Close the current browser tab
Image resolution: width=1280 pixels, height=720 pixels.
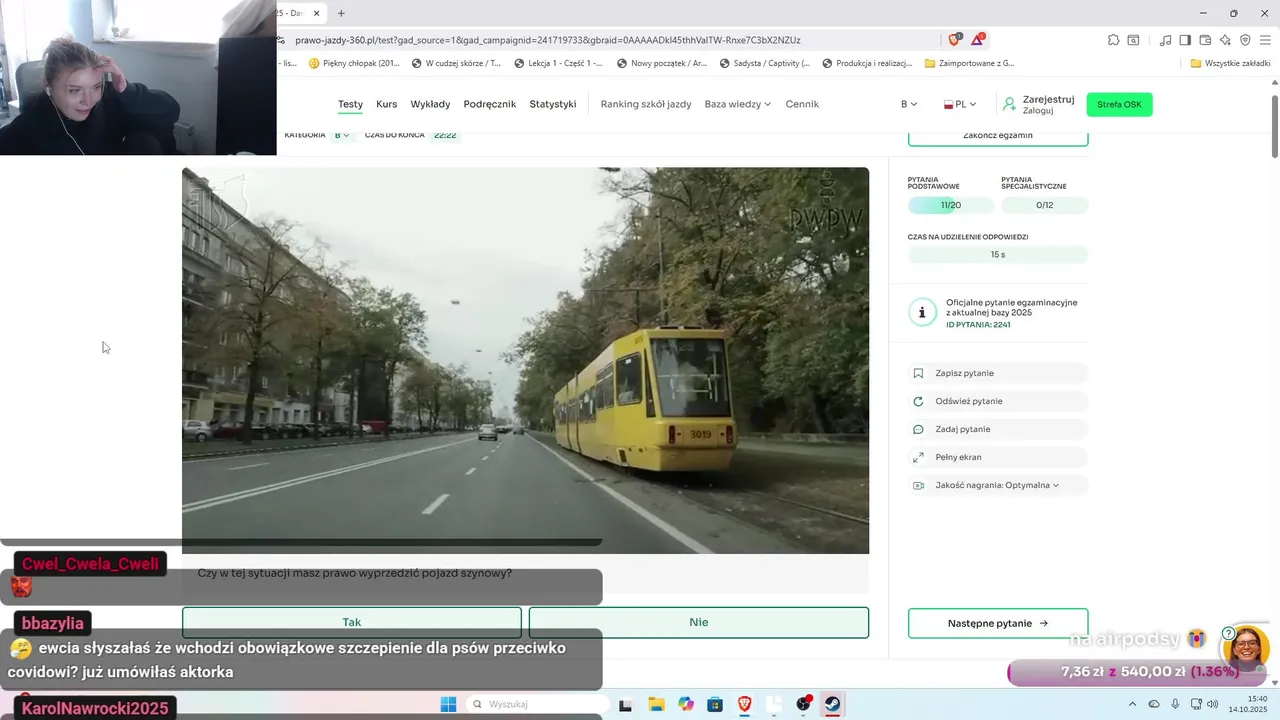click(x=317, y=13)
